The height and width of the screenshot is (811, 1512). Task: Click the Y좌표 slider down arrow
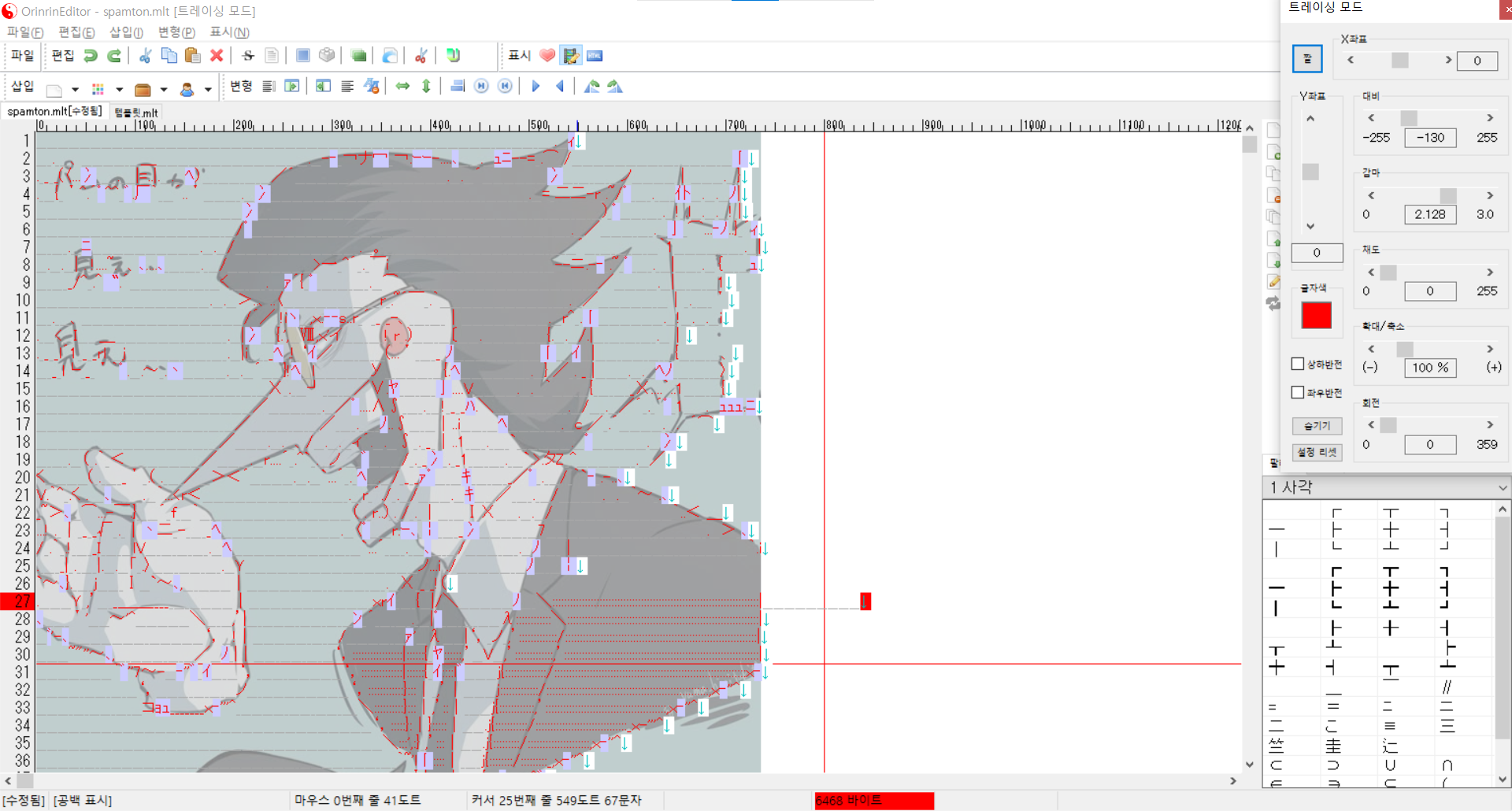tap(1310, 226)
